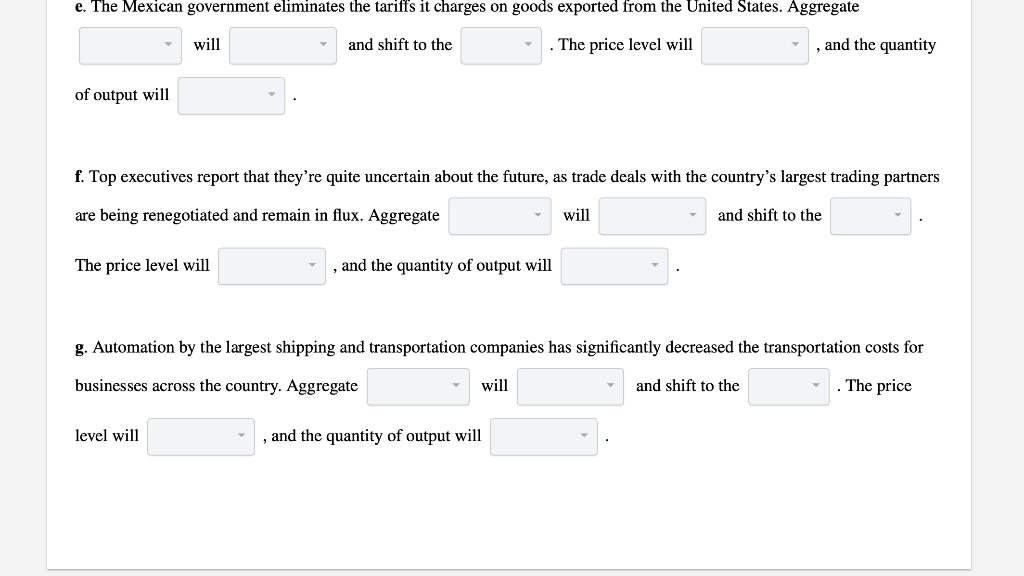Open the Aggregate dropdown in question g
1024x576 pixels.
tap(418, 386)
